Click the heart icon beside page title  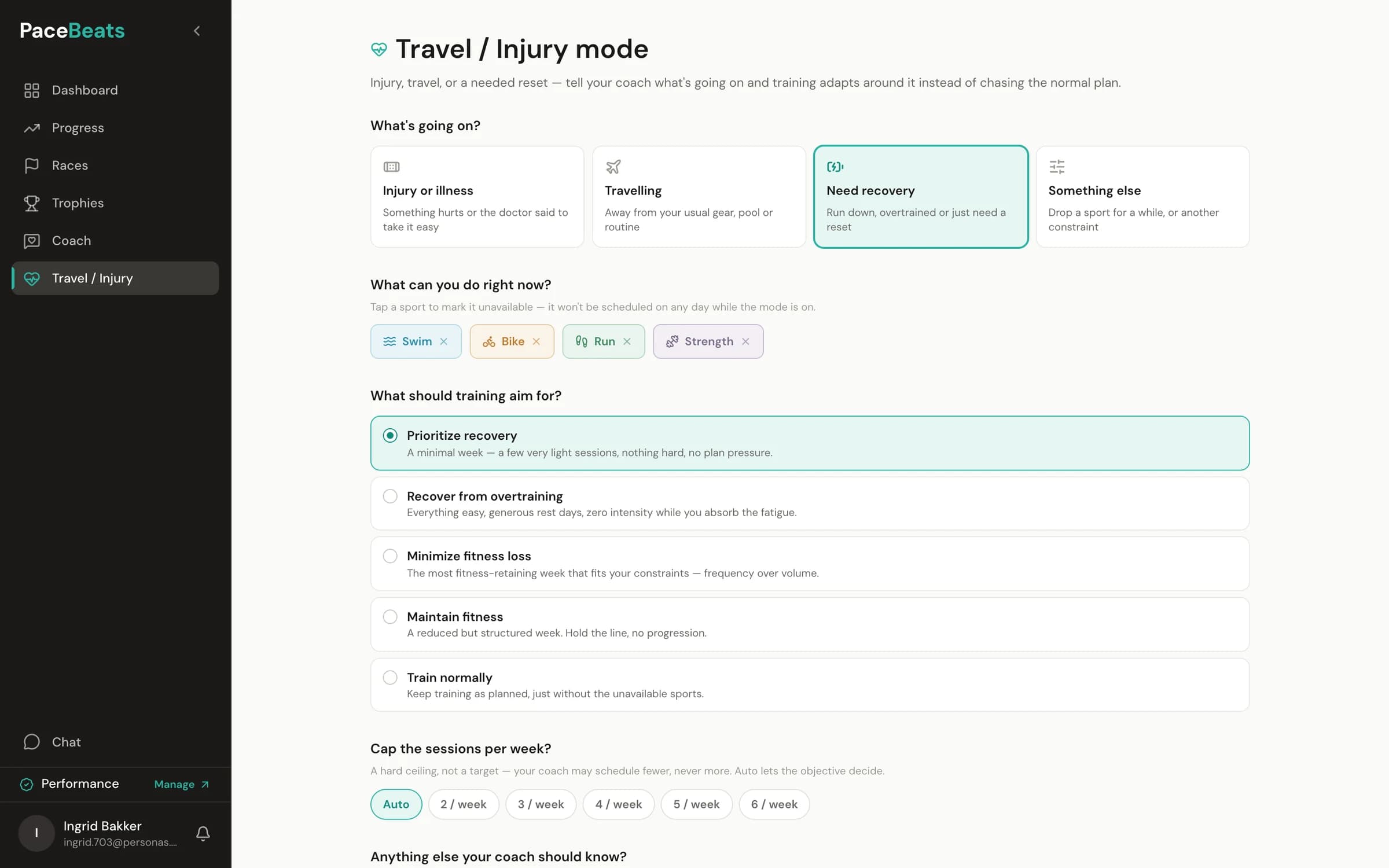pos(379,49)
